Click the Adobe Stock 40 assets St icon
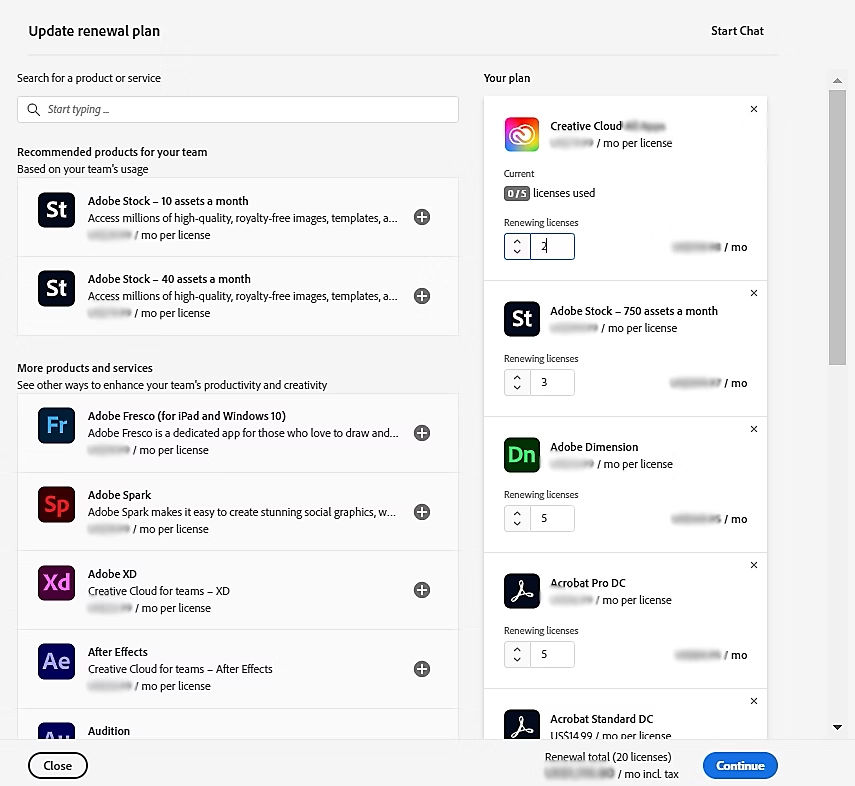This screenshot has width=855, height=786. click(56, 288)
